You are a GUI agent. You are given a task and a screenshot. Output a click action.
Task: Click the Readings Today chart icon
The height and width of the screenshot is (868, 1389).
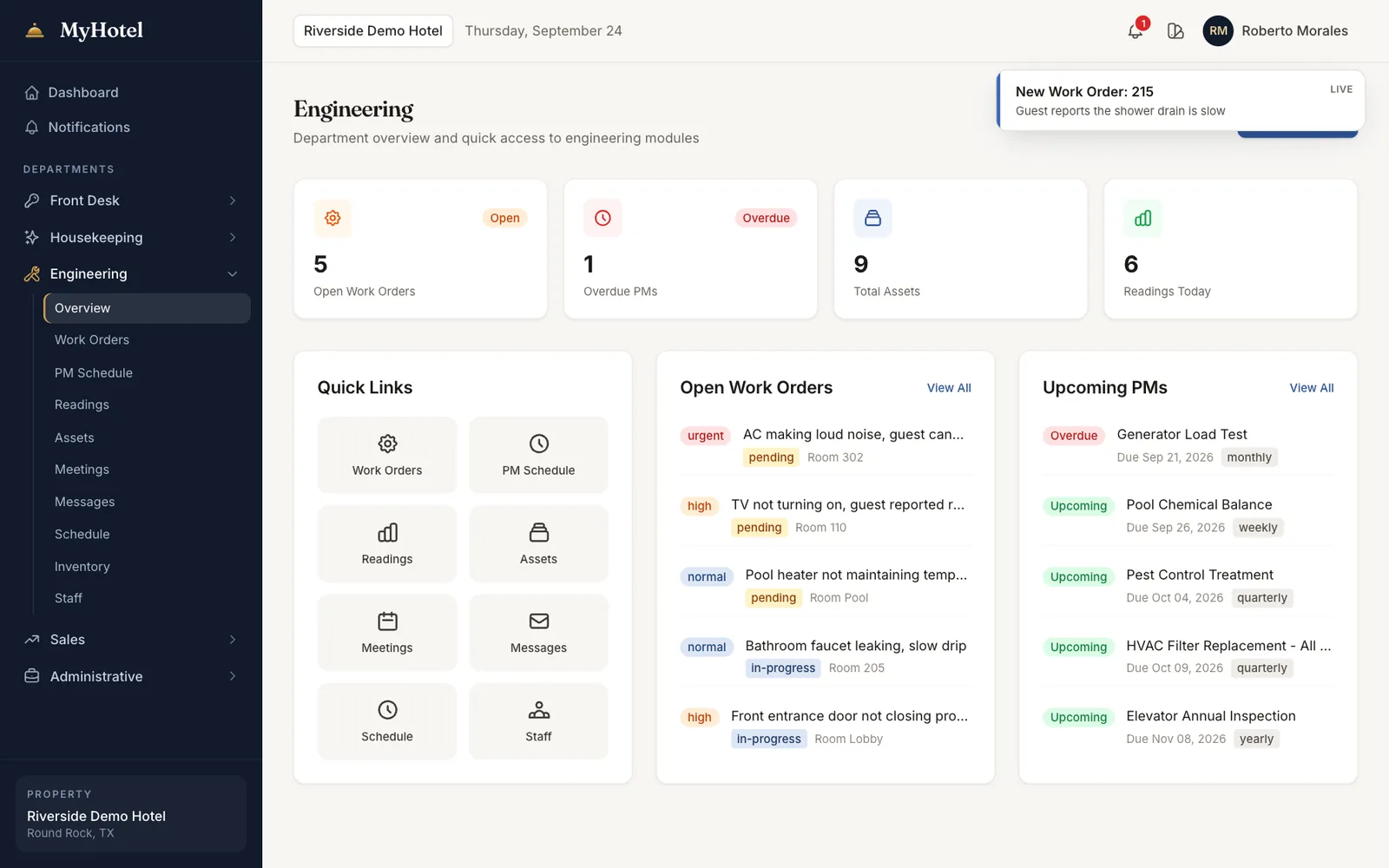click(x=1142, y=218)
